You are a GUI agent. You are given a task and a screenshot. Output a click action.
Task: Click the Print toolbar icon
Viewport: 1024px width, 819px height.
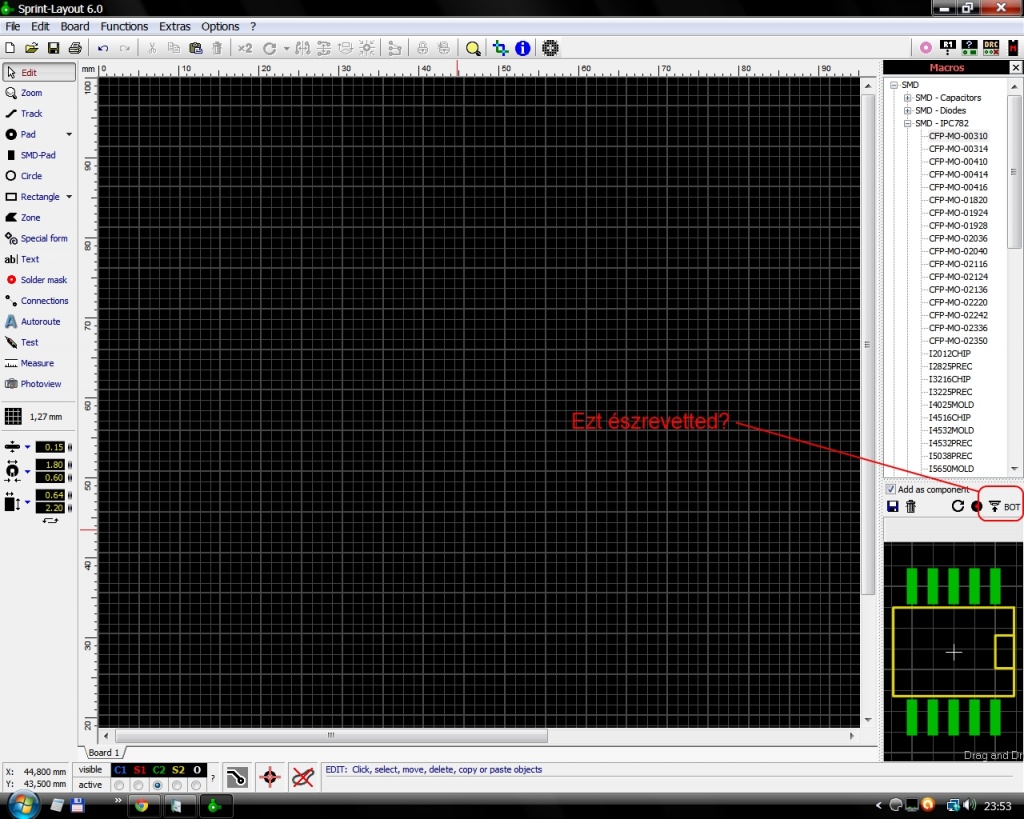(75, 48)
